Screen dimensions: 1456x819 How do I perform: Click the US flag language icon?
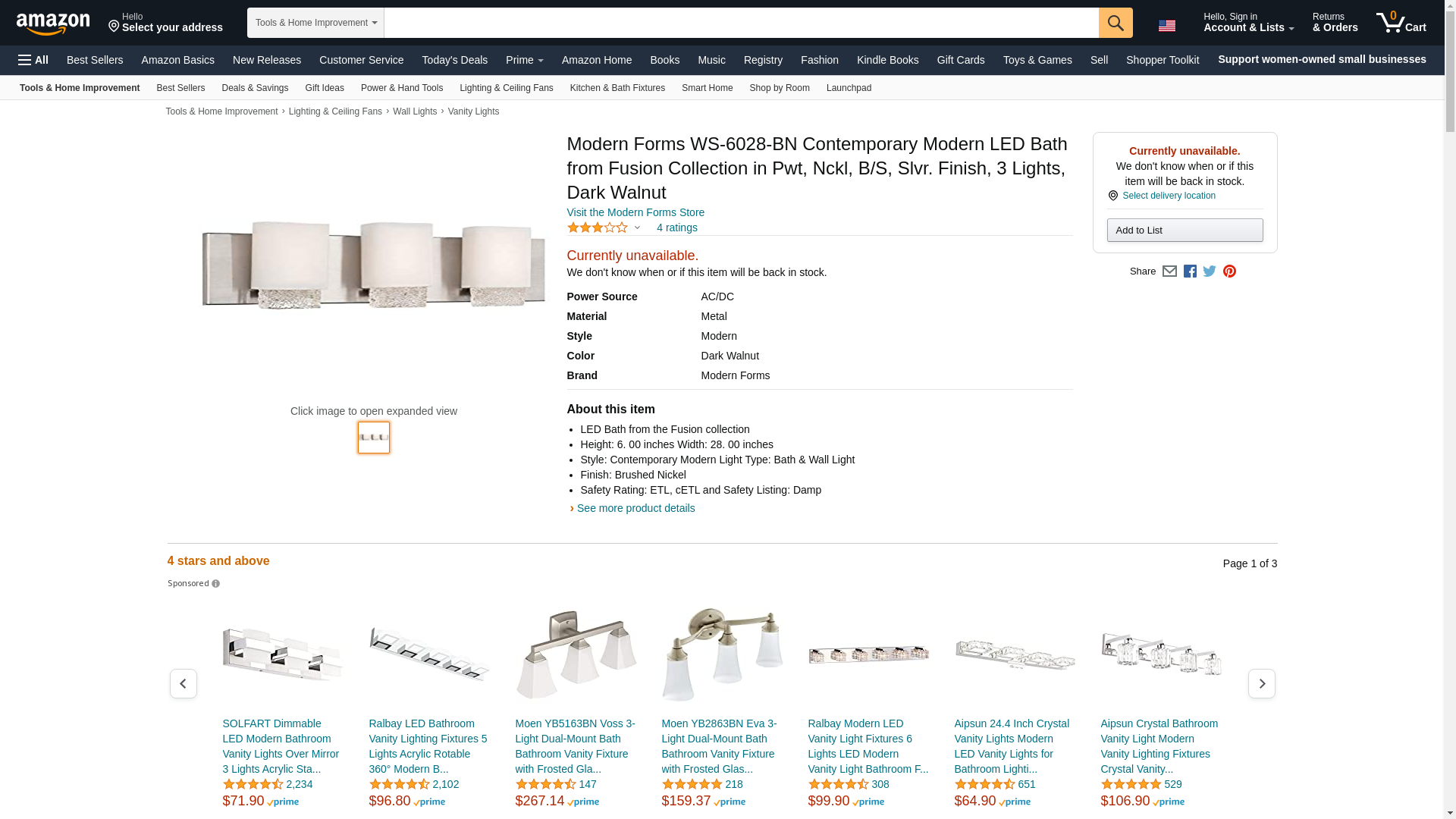(1167, 26)
